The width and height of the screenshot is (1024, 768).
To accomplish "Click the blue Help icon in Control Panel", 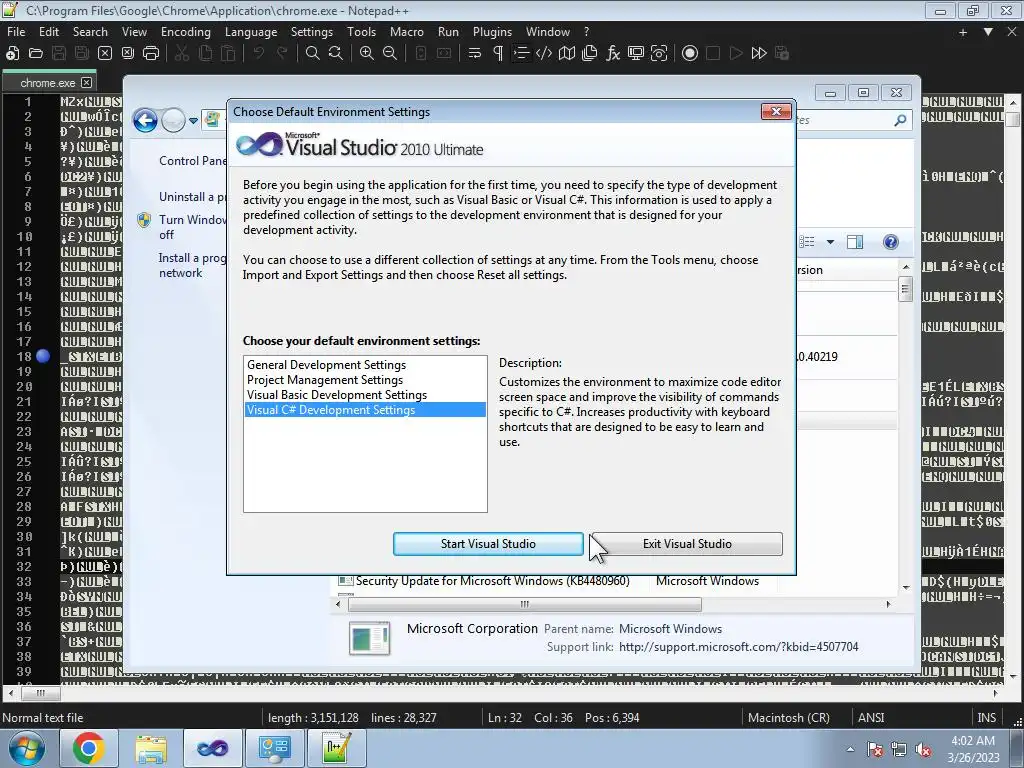I will 890,242.
